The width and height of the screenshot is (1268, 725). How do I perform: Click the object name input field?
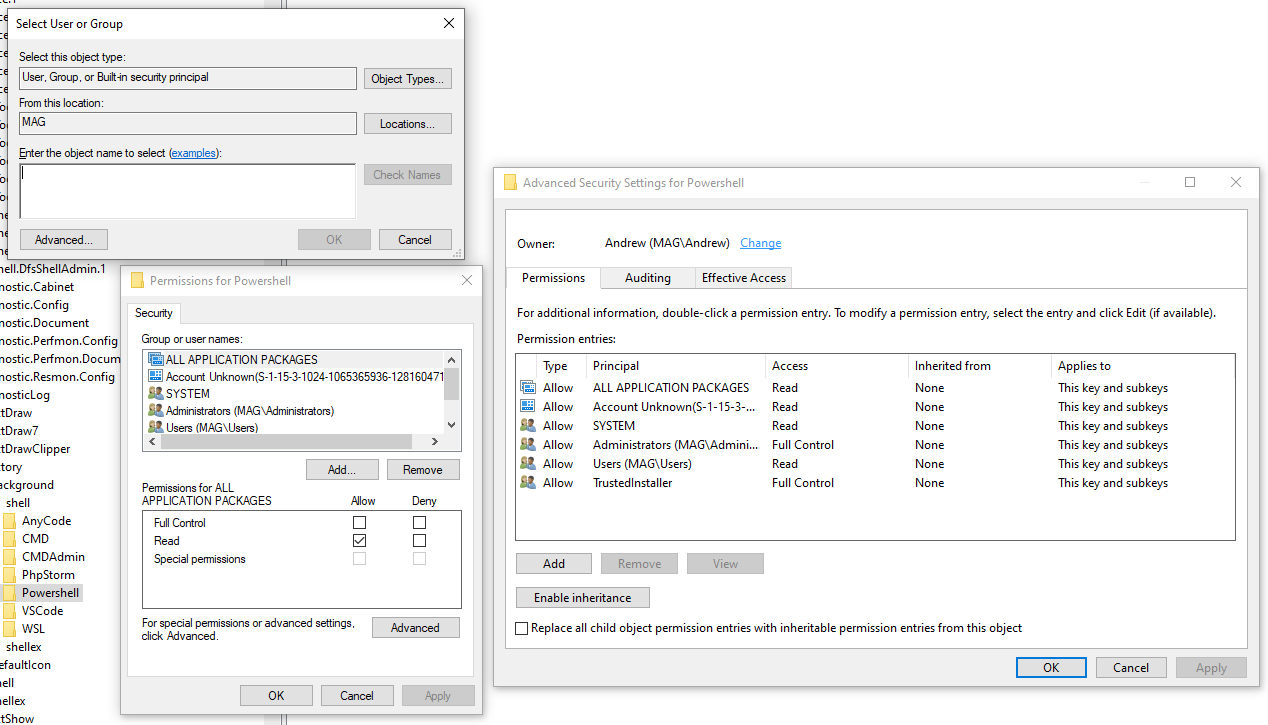186,190
